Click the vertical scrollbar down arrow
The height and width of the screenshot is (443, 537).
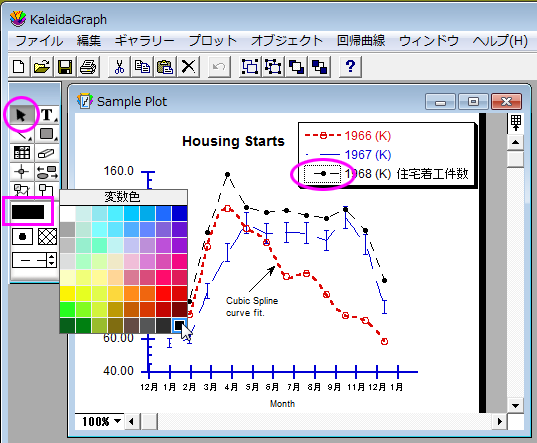(515, 406)
